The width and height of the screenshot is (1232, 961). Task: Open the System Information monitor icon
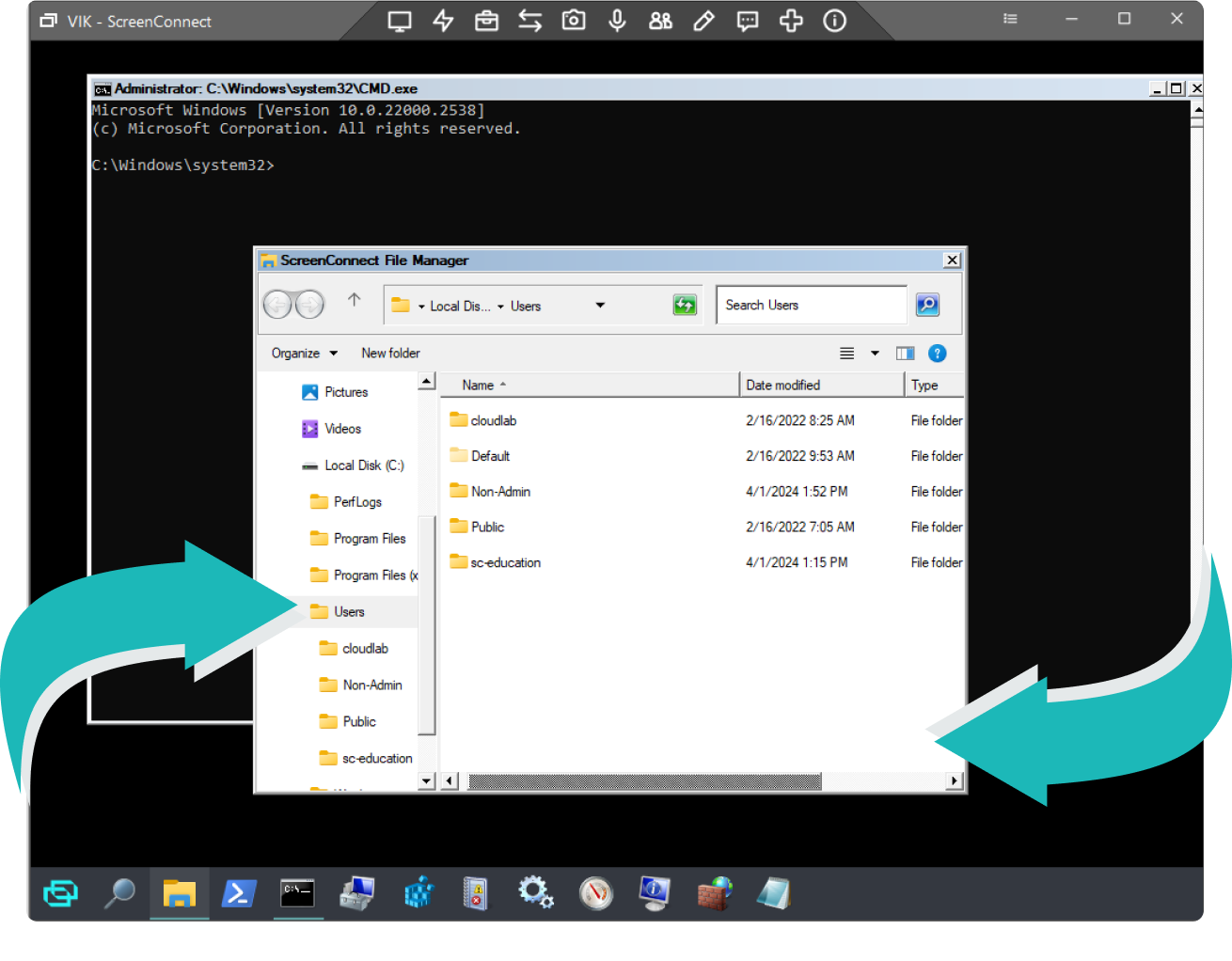[655, 892]
